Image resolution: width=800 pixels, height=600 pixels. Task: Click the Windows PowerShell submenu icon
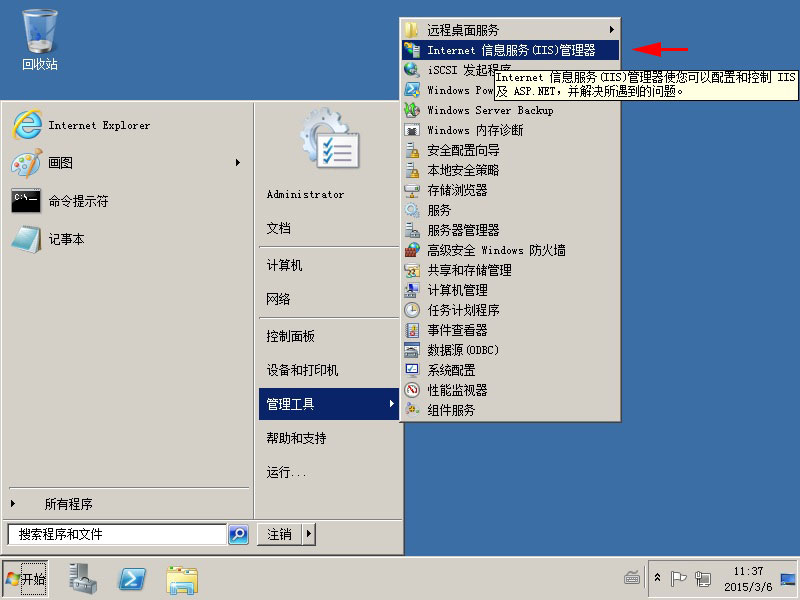click(x=412, y=90)
